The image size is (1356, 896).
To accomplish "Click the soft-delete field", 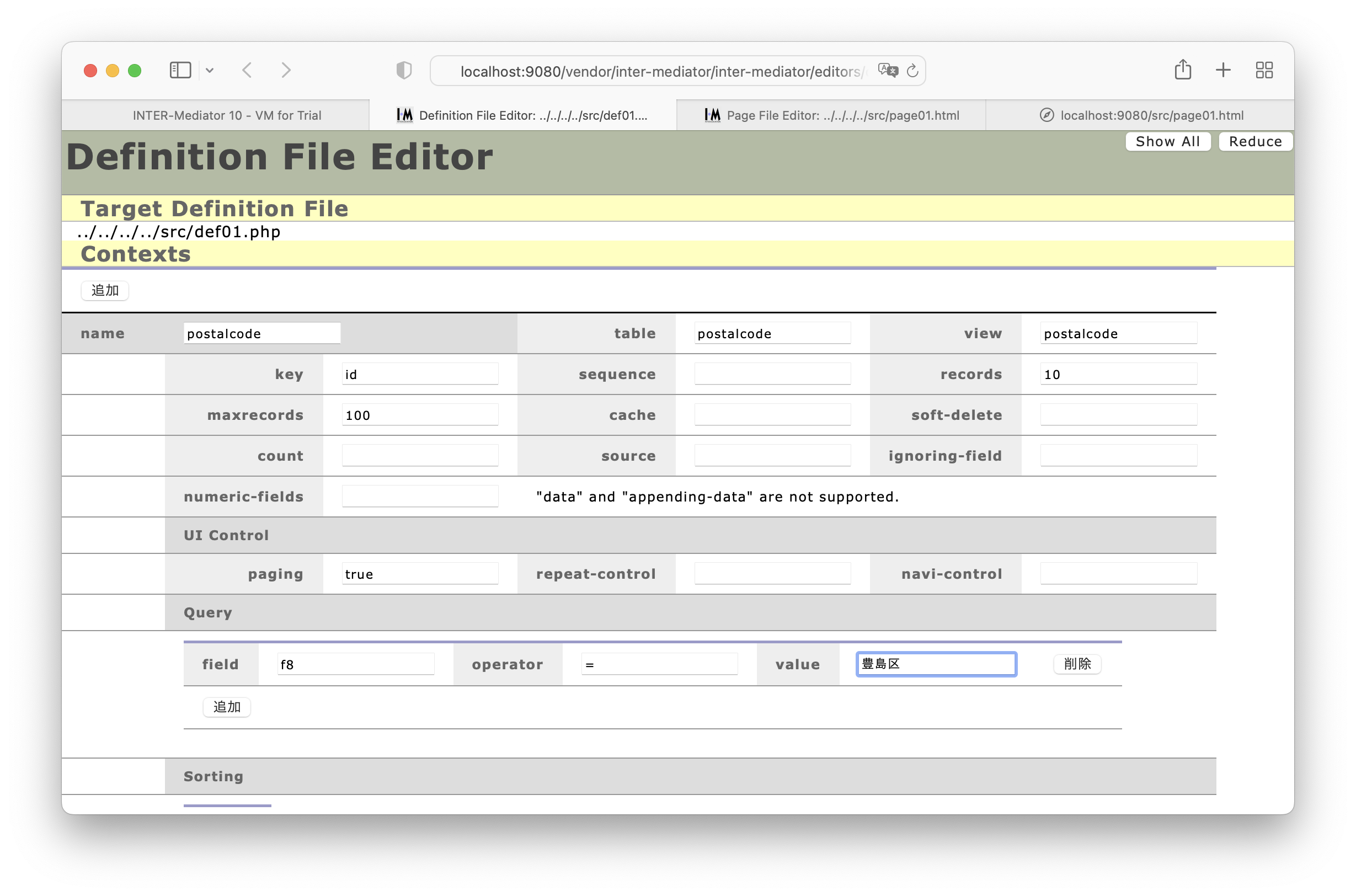I will [x=1118, y=415].
